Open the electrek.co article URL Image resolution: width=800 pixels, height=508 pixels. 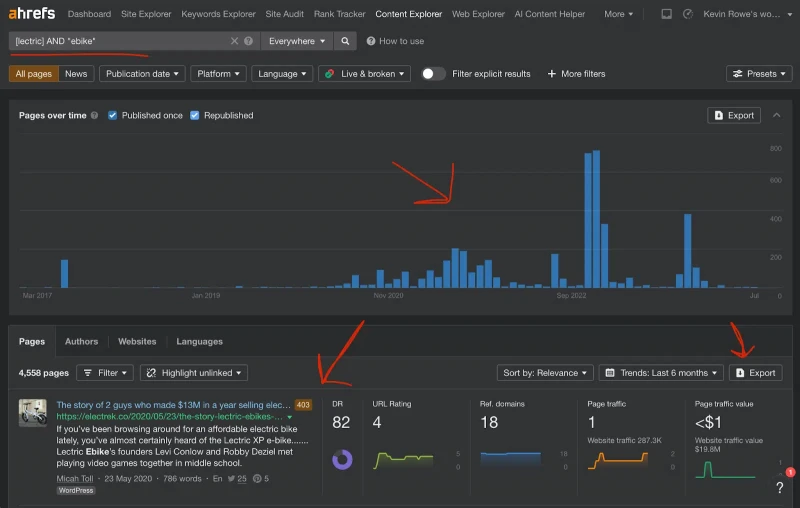coord(169,417)
